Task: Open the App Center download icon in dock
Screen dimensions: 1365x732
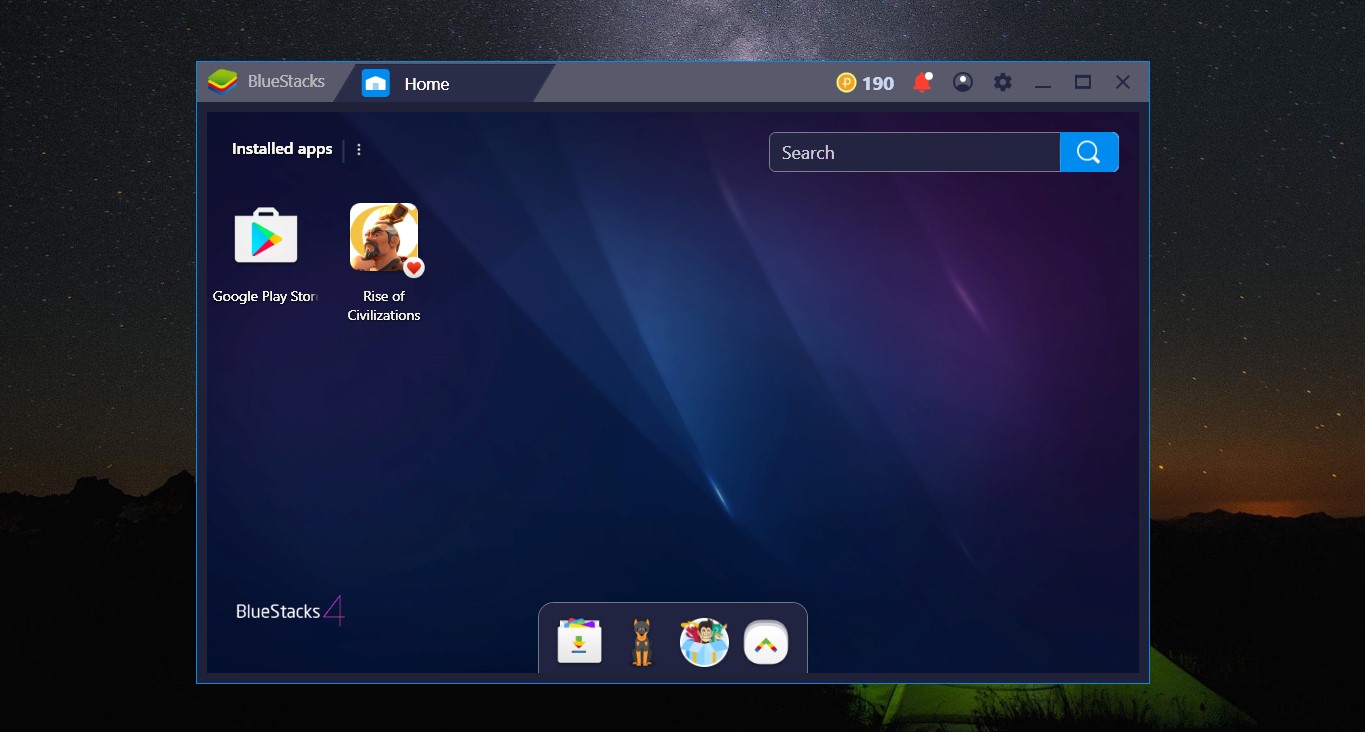Action: pos(579,641)
